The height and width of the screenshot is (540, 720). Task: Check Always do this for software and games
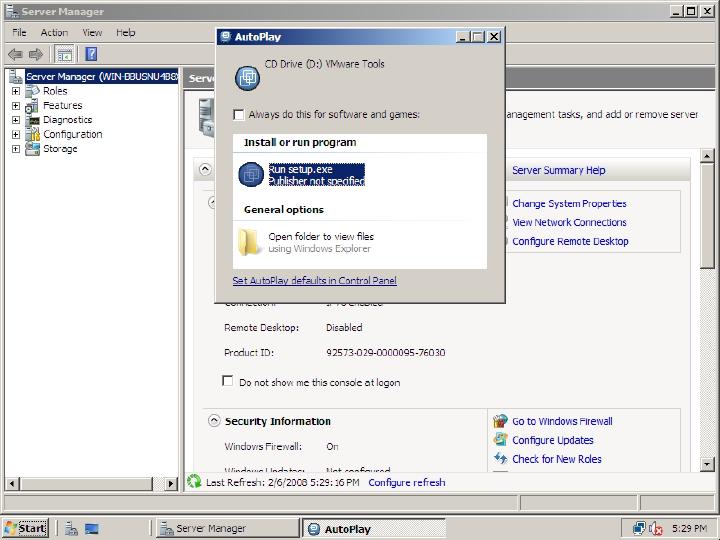239,114
